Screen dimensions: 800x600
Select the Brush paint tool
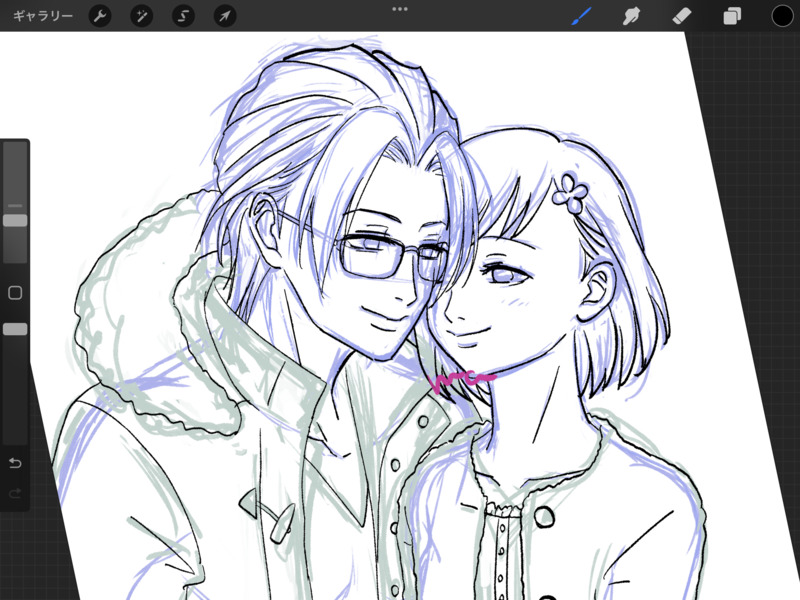point(581,16)
